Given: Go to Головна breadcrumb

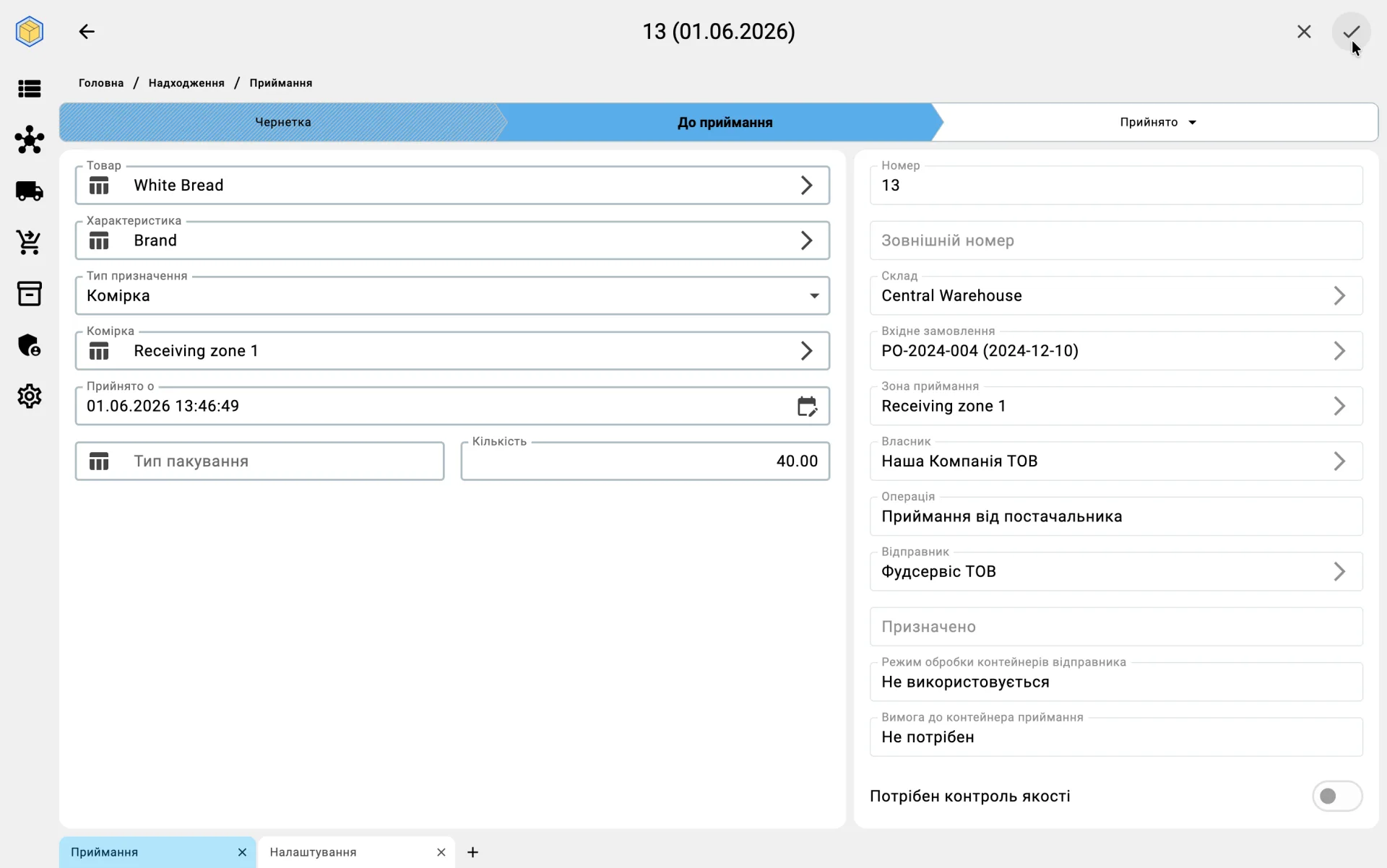Looking at the screenshot, I should coord(101,84).
